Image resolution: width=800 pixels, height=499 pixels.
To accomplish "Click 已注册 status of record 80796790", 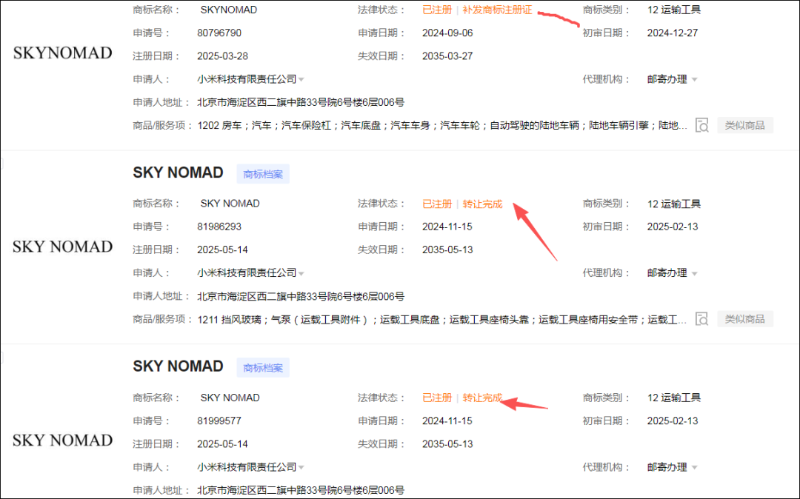I will 437,10.
